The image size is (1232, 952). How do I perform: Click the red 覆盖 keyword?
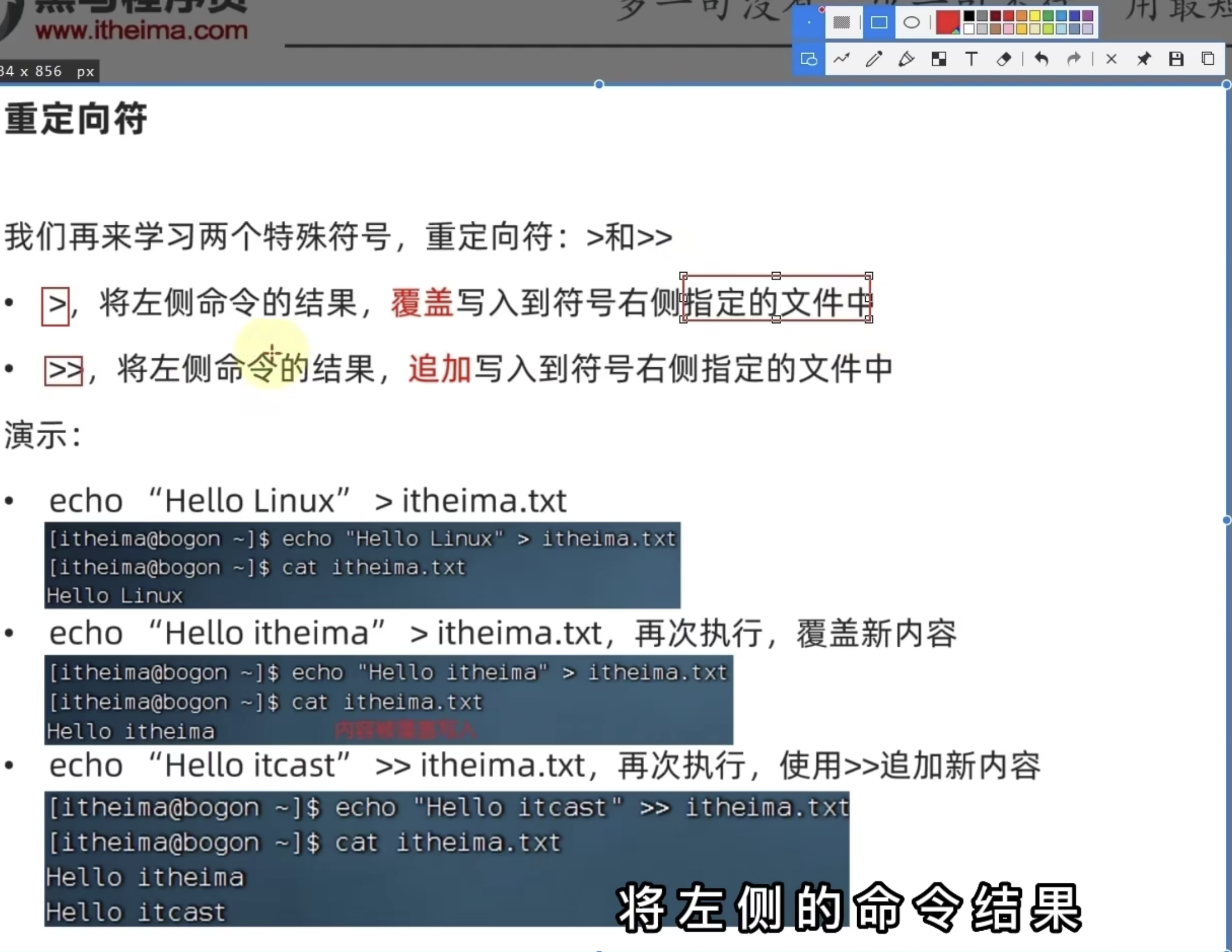pos(422,303)
